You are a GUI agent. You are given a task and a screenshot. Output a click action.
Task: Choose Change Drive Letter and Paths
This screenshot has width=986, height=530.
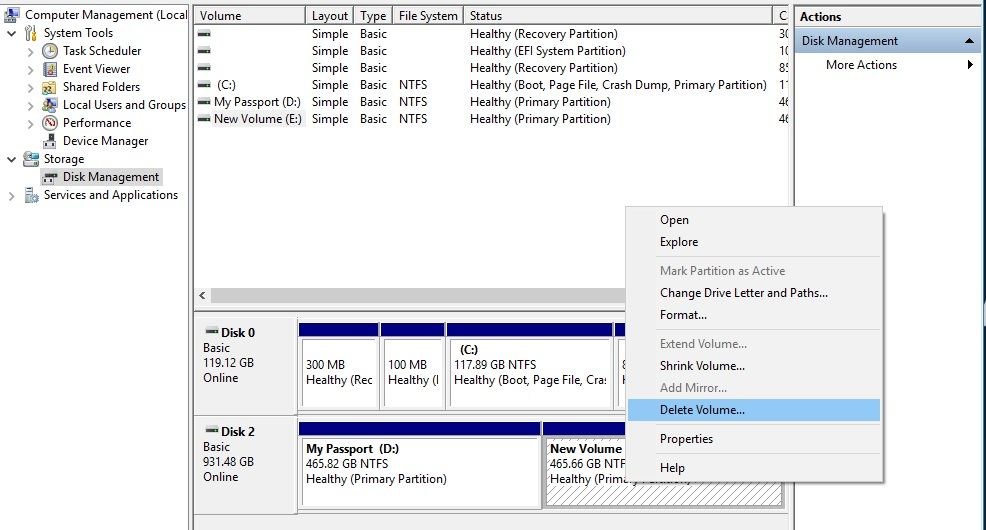point(743,293)
